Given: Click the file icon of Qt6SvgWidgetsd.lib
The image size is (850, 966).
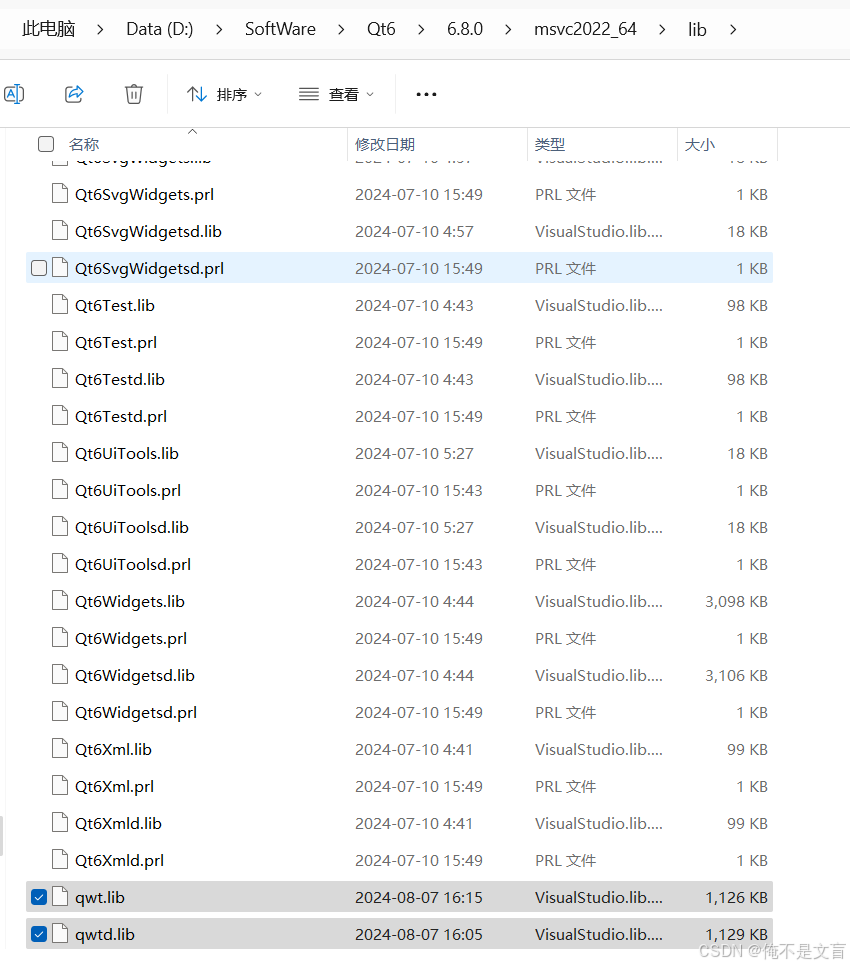Looking at the screenshot, I should pyautogui.click(x=60, y=230).
